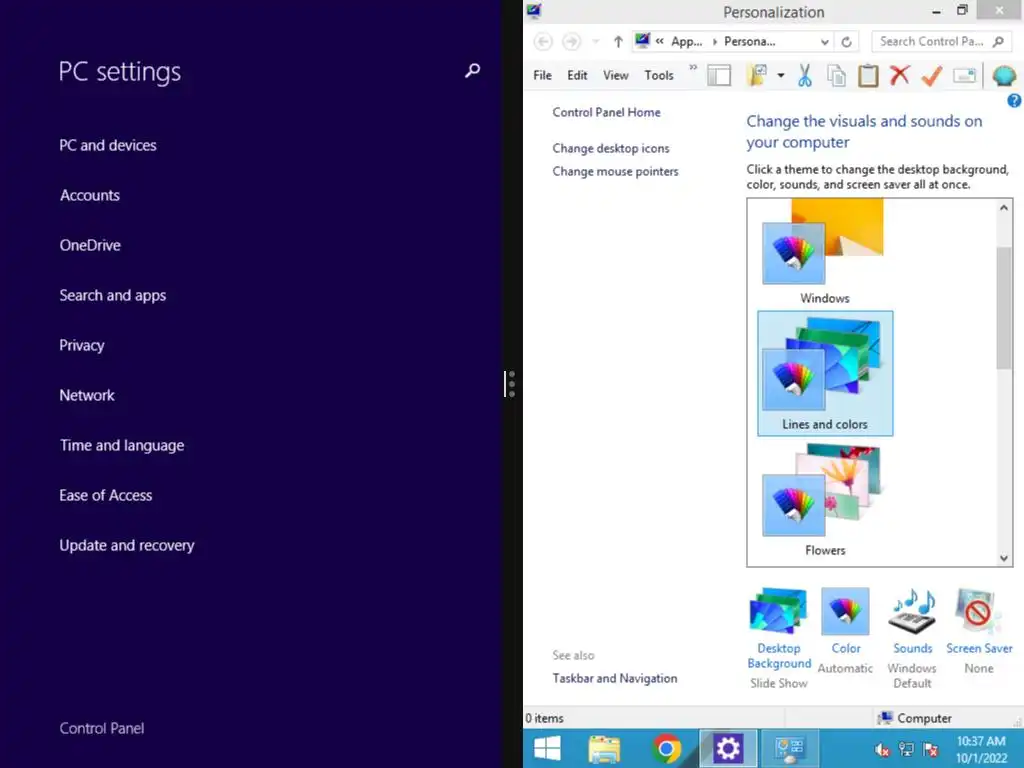Click the theme list scroll down arrow

click(1004, 558)
